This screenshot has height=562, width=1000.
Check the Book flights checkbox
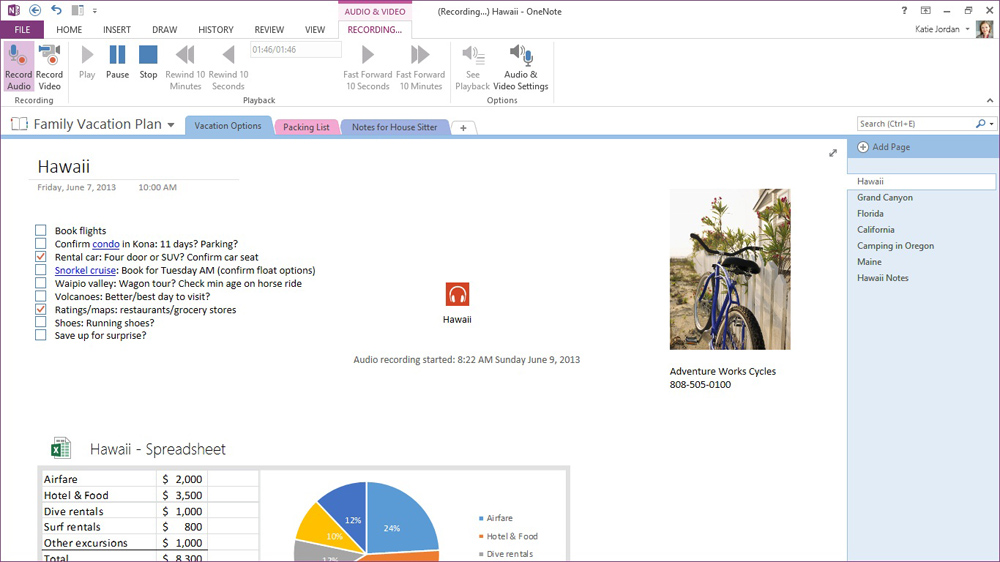click(41, 230)
